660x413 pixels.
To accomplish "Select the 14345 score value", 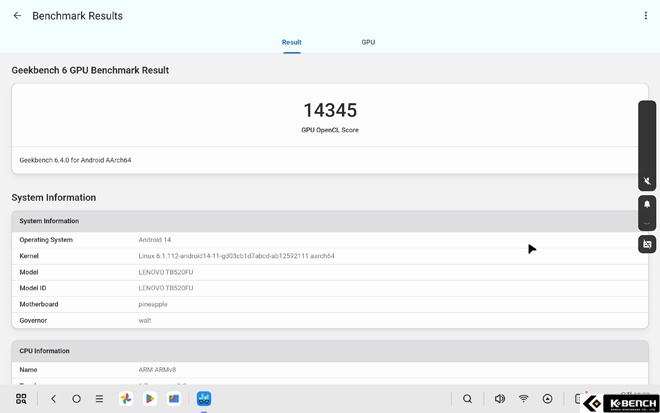I will coord(330,110).
